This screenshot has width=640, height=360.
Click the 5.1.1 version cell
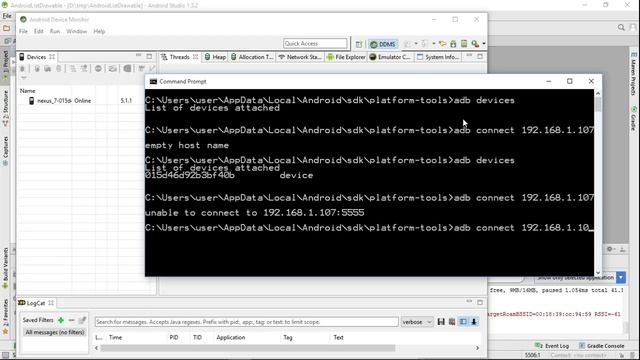point(126,100)
